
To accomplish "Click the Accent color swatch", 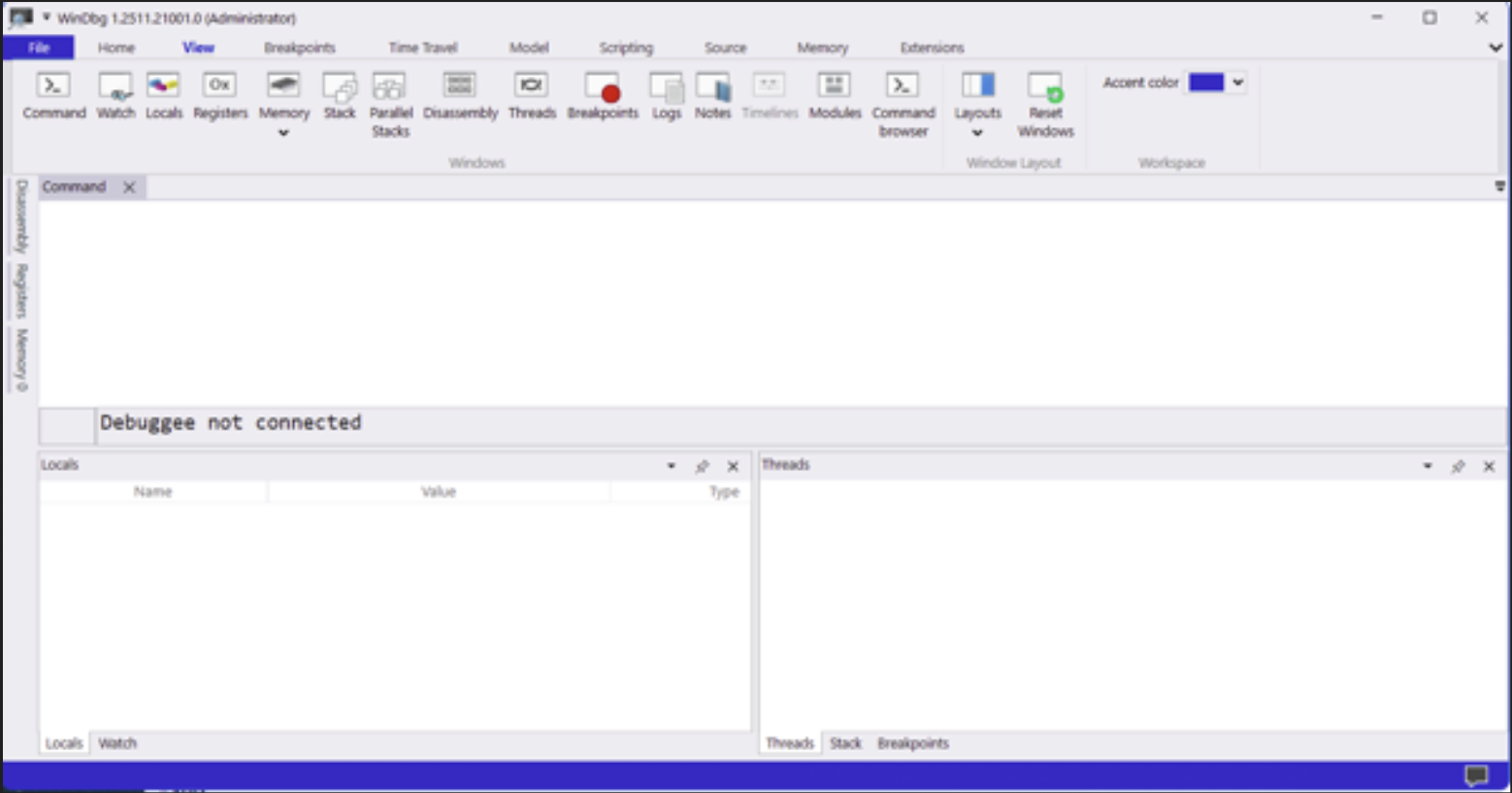I will coord(1206,83).
